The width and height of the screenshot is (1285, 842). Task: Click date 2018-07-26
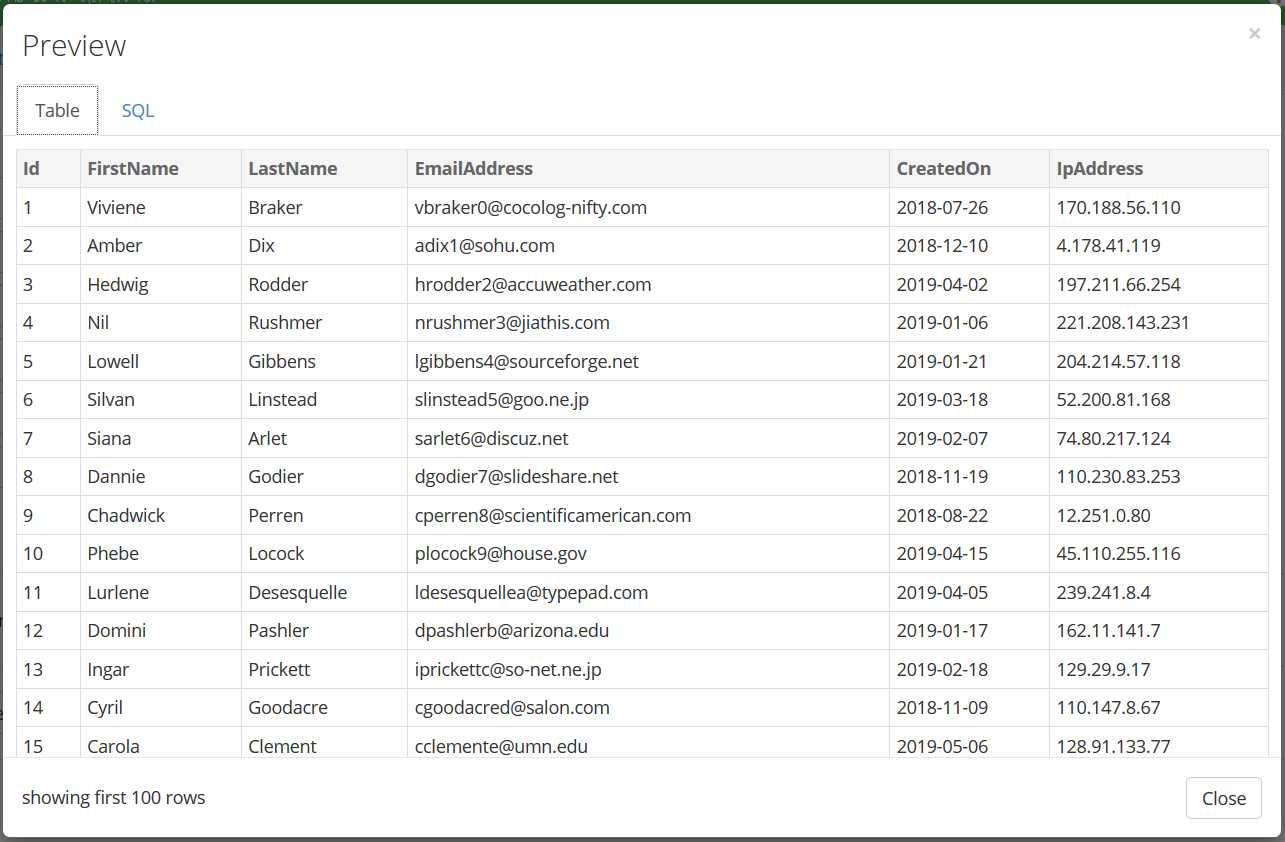pyautogui.click(x=942, y=208)
